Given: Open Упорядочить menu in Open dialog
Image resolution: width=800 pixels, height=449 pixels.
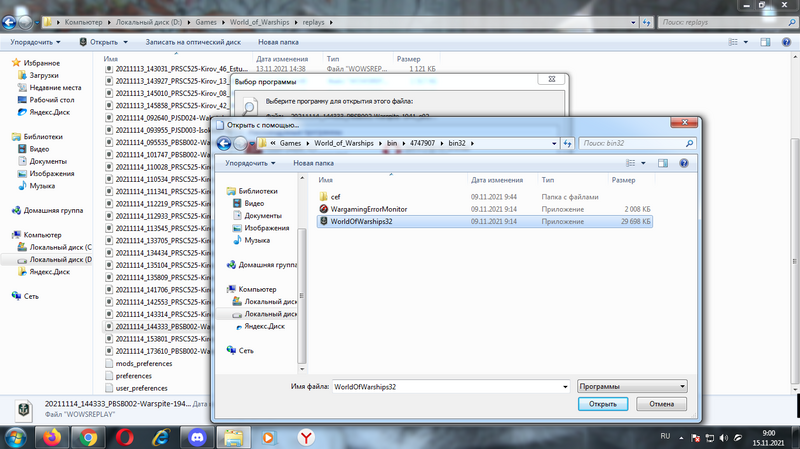Looking at the screenshot, I should (250, 163).
